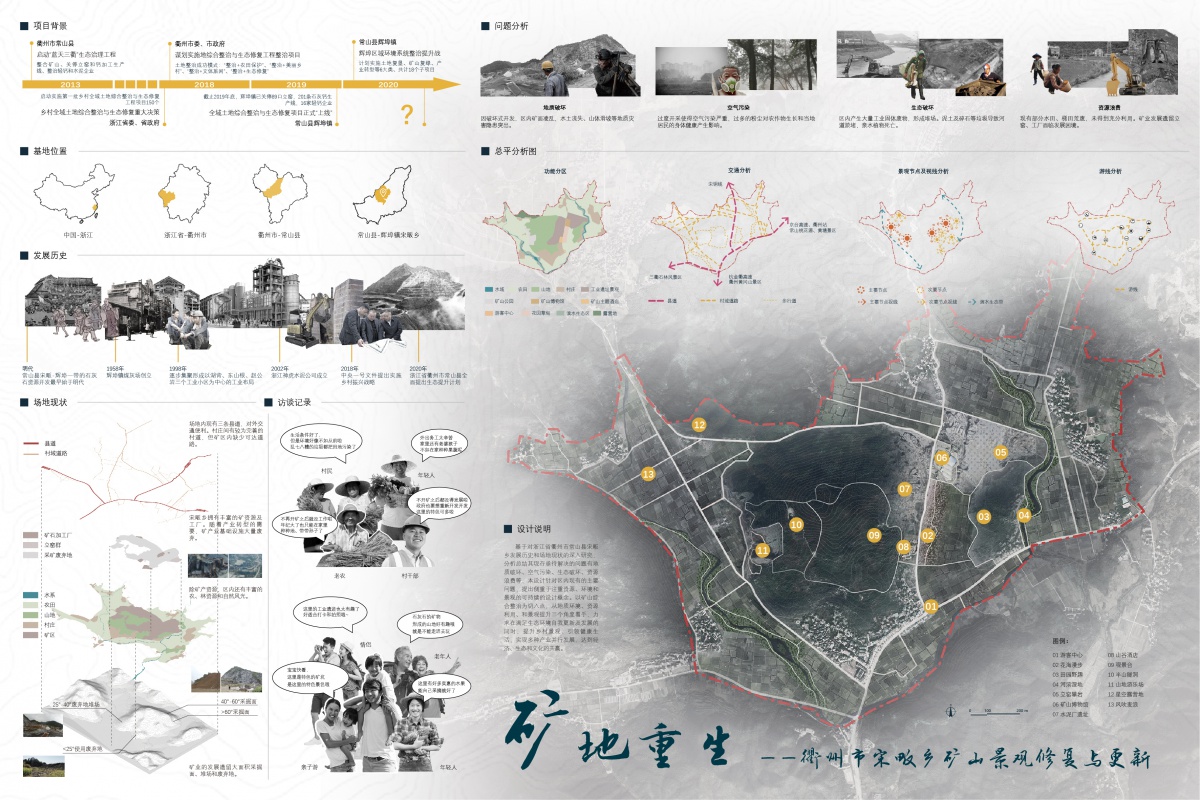Click the 25°-40°废弃地堆场 terrain label
The width and height of the screenshot is (1200, 800).
pos(74,704)
